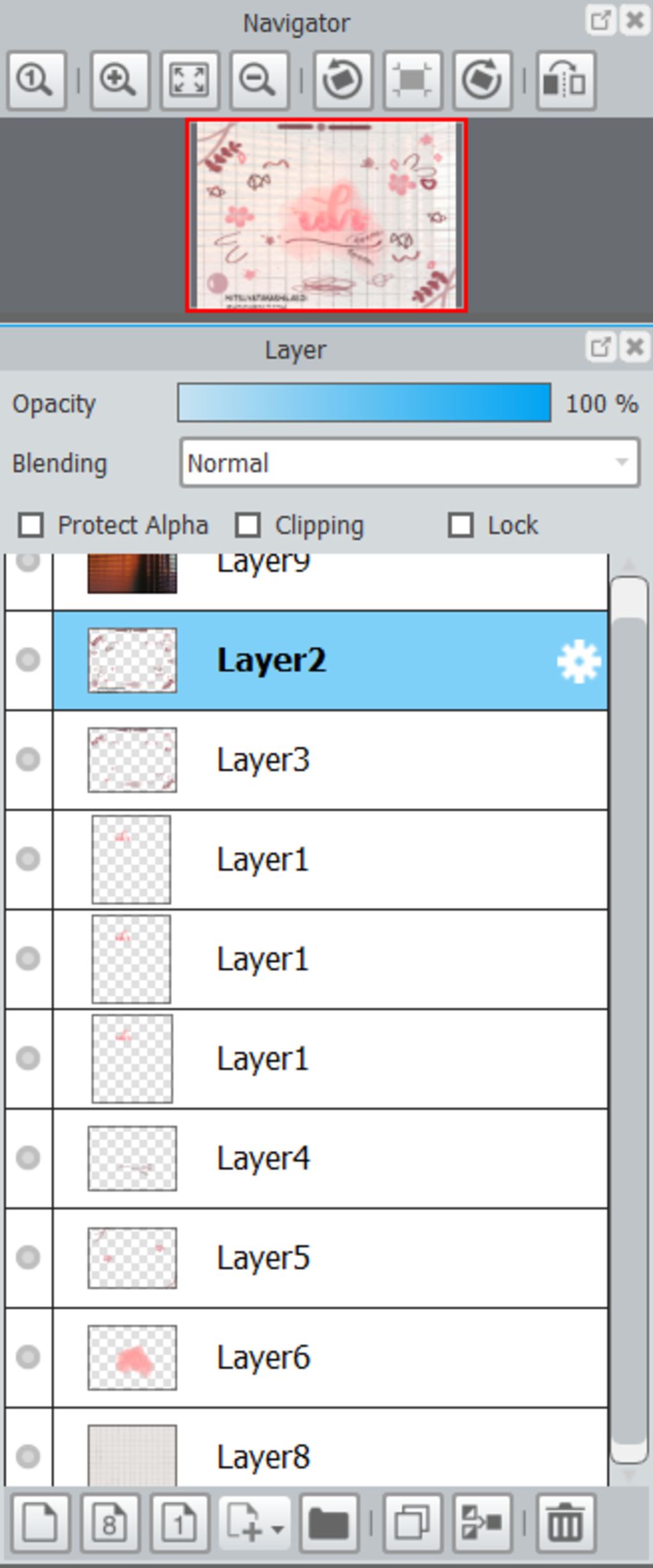
Task: Open the Blending mode dropdown
Action: coord(410,463)
